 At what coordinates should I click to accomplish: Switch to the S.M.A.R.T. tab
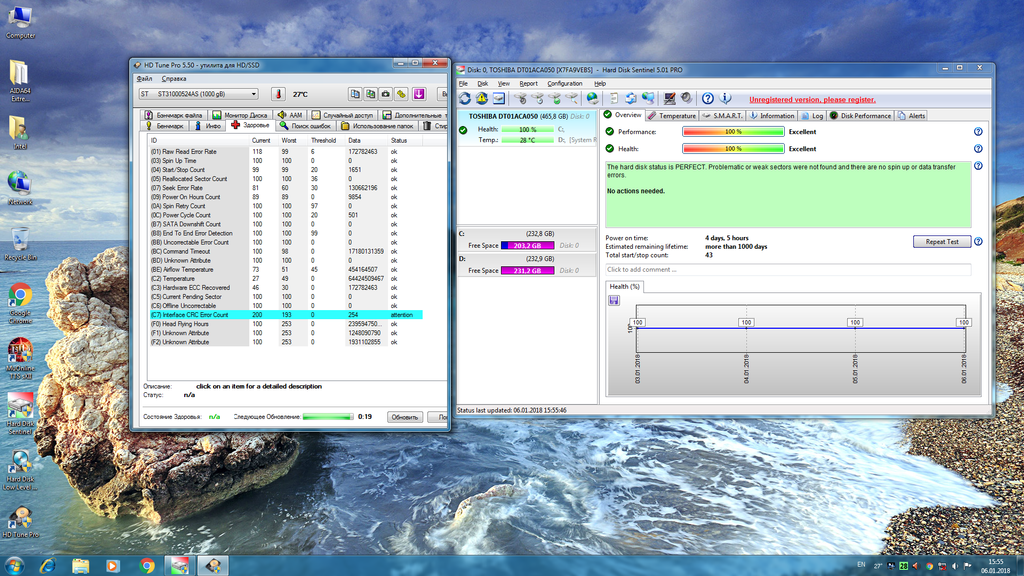(726, 116)
